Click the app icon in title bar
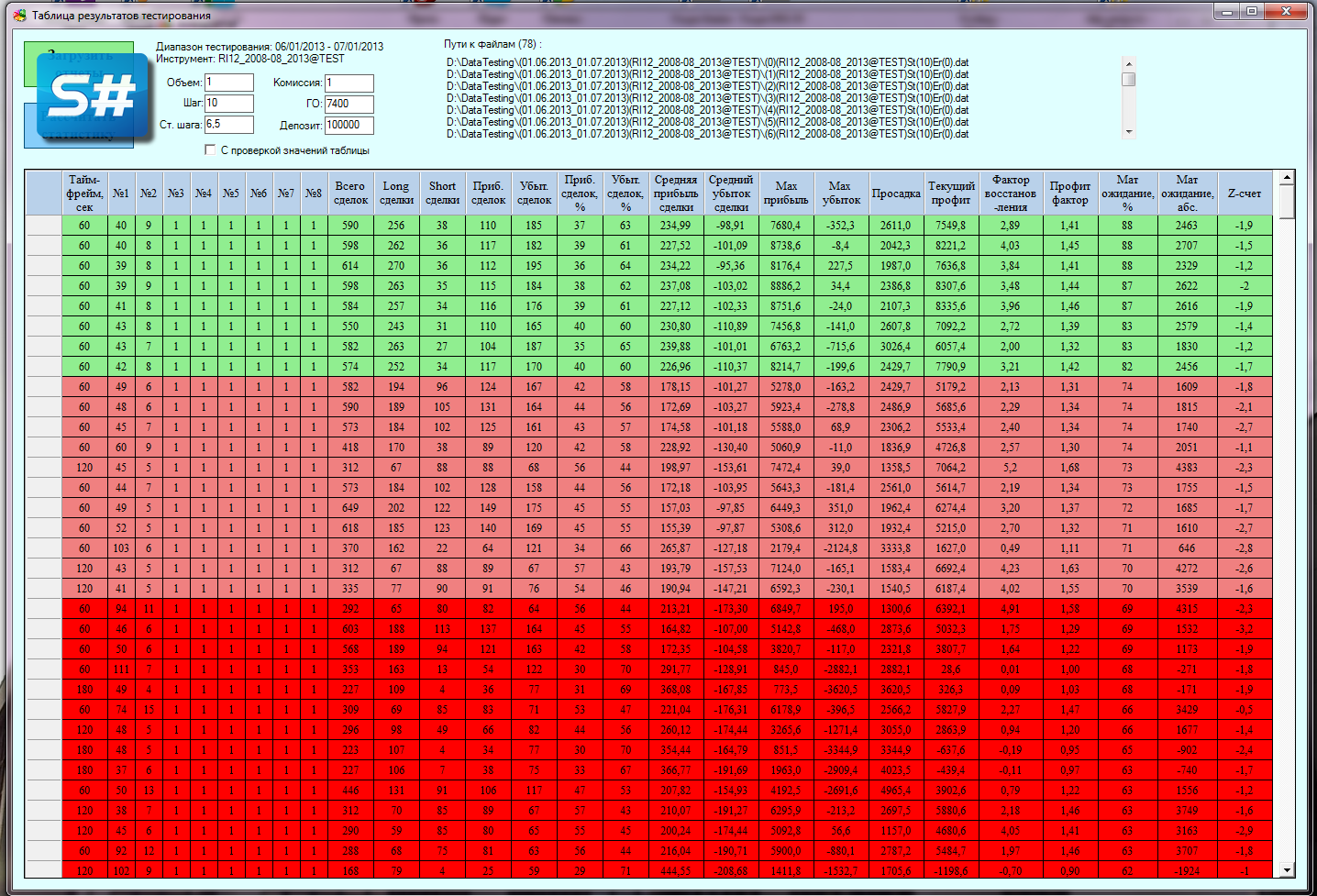 (19, 16)
